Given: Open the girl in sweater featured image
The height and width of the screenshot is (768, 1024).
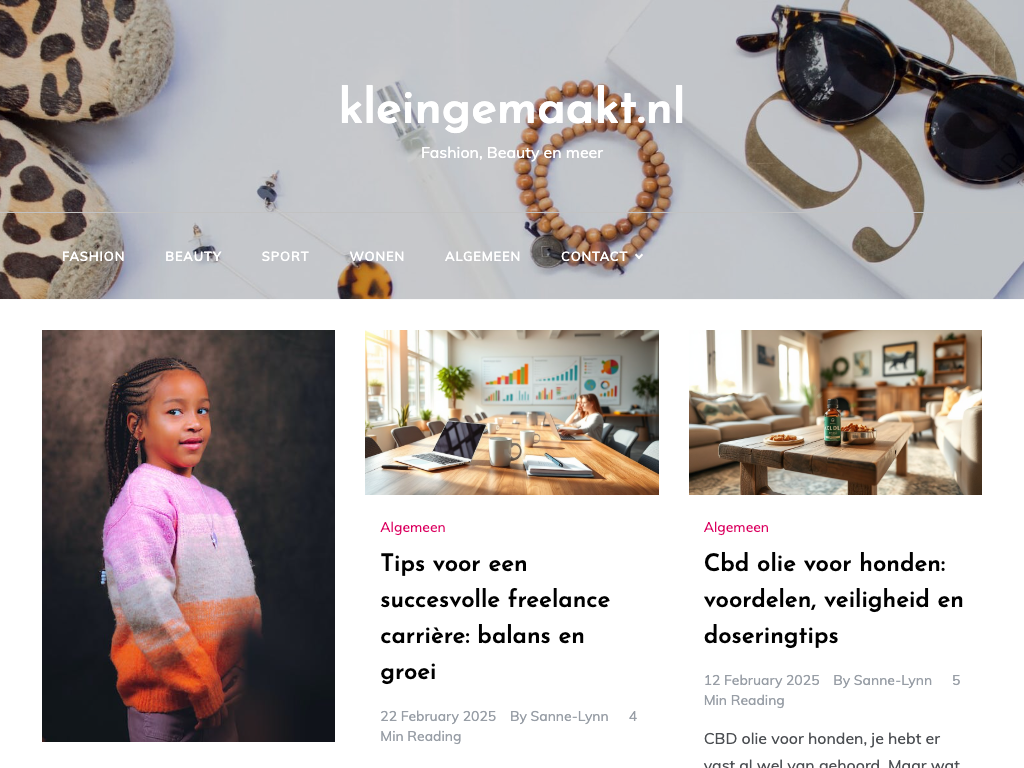Looking at the screenshot, I should [x=189, y=536].
